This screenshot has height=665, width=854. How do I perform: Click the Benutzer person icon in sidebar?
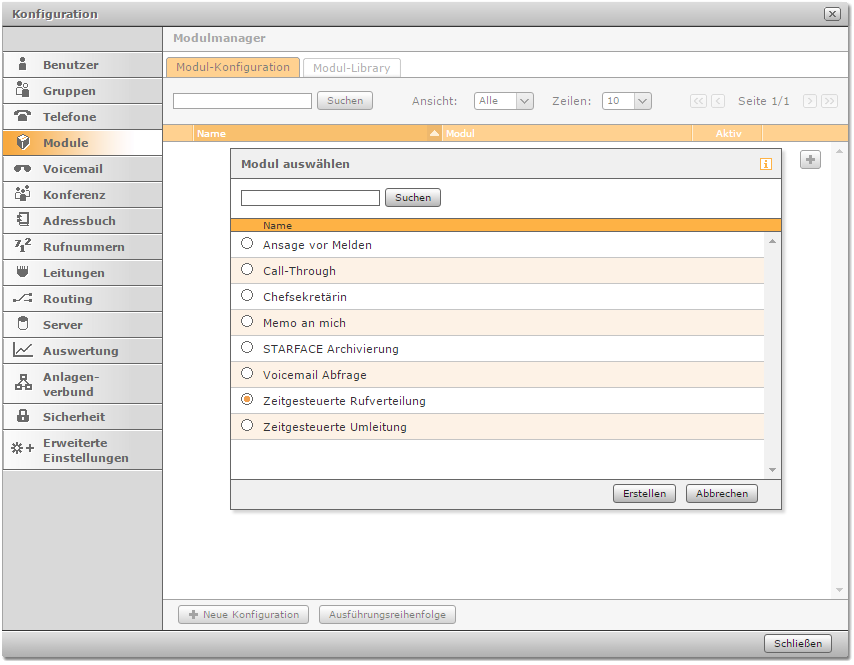click(22, 65)
